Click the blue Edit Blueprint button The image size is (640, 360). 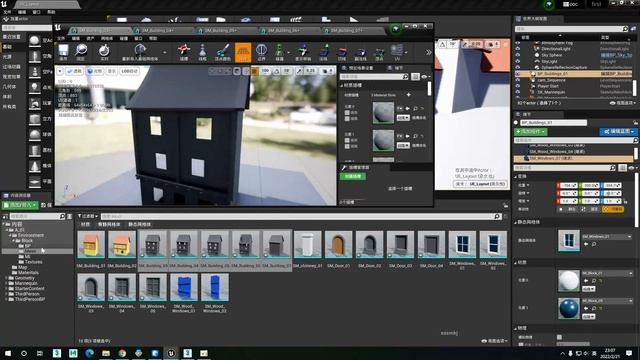pyautogui.click(x=618, y=131)
